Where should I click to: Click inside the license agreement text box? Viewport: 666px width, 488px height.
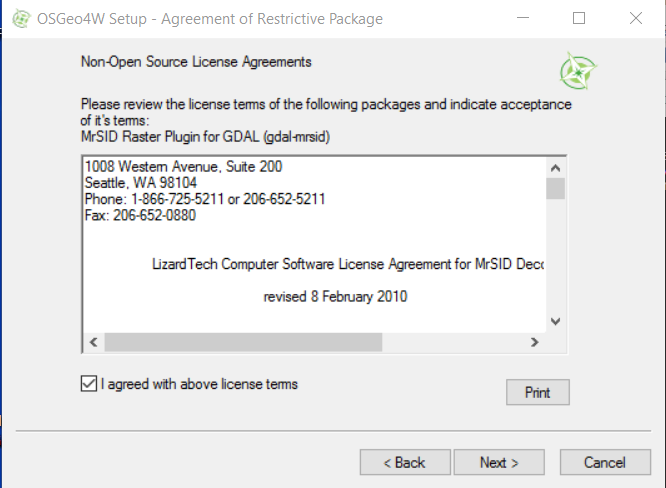coord(314,245)
